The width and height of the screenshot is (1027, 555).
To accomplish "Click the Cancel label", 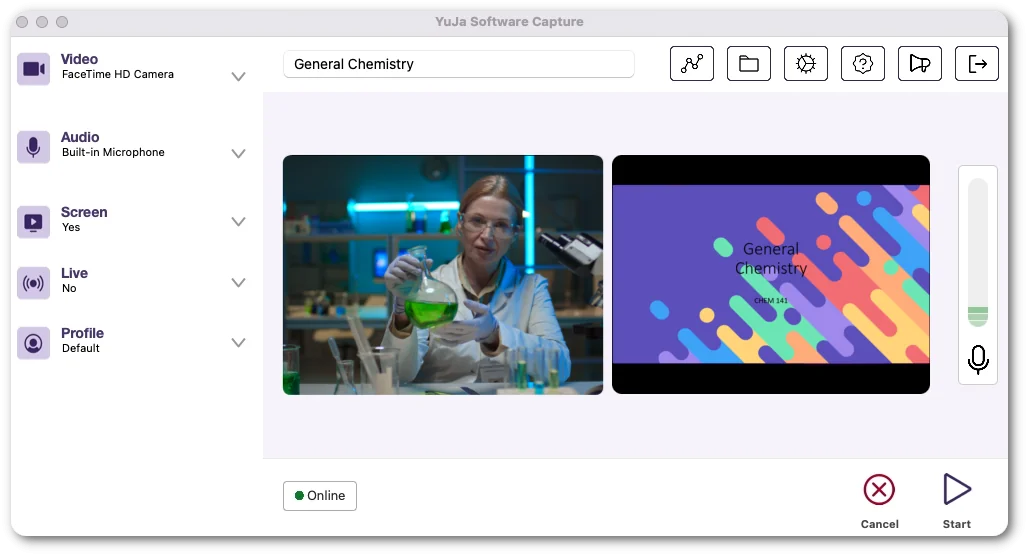I will (880, 524).
